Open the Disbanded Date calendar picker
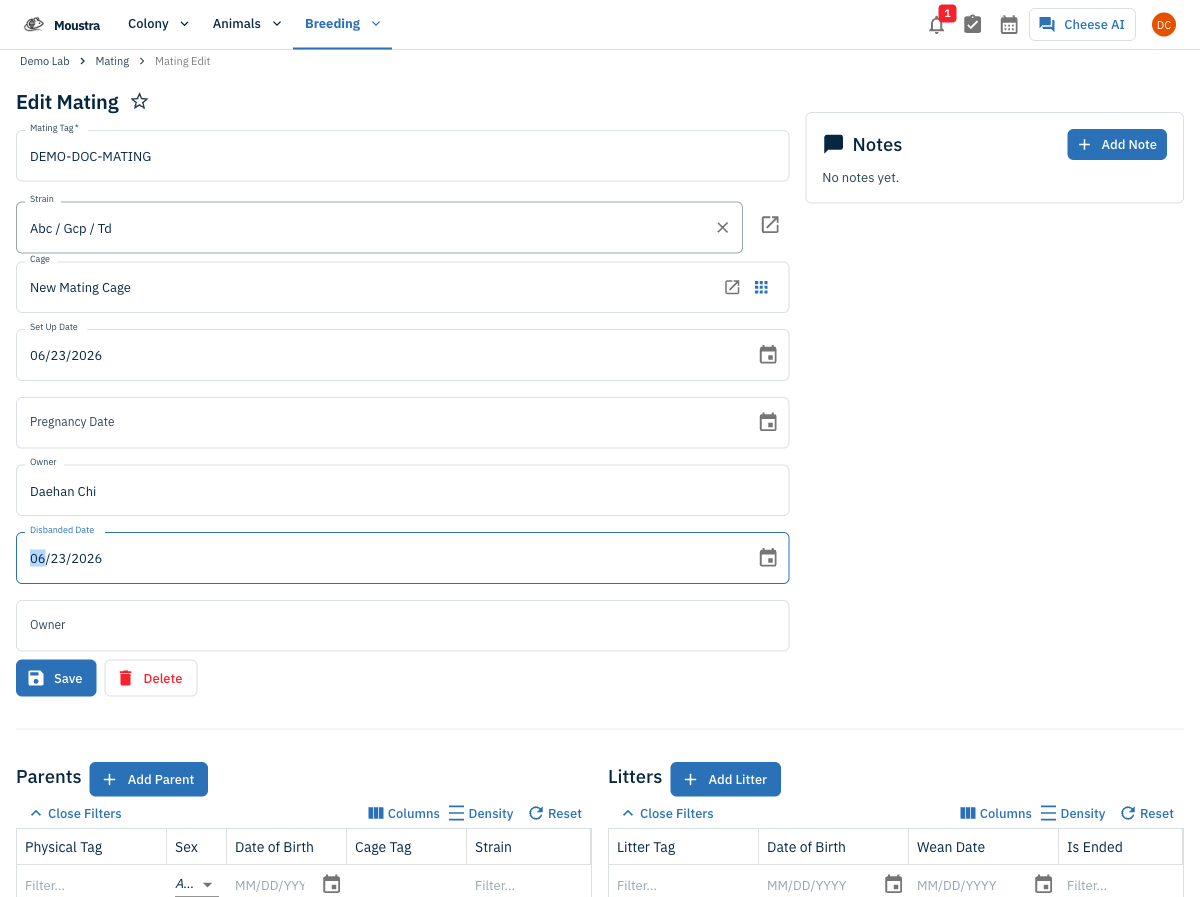 coord(768,558)
